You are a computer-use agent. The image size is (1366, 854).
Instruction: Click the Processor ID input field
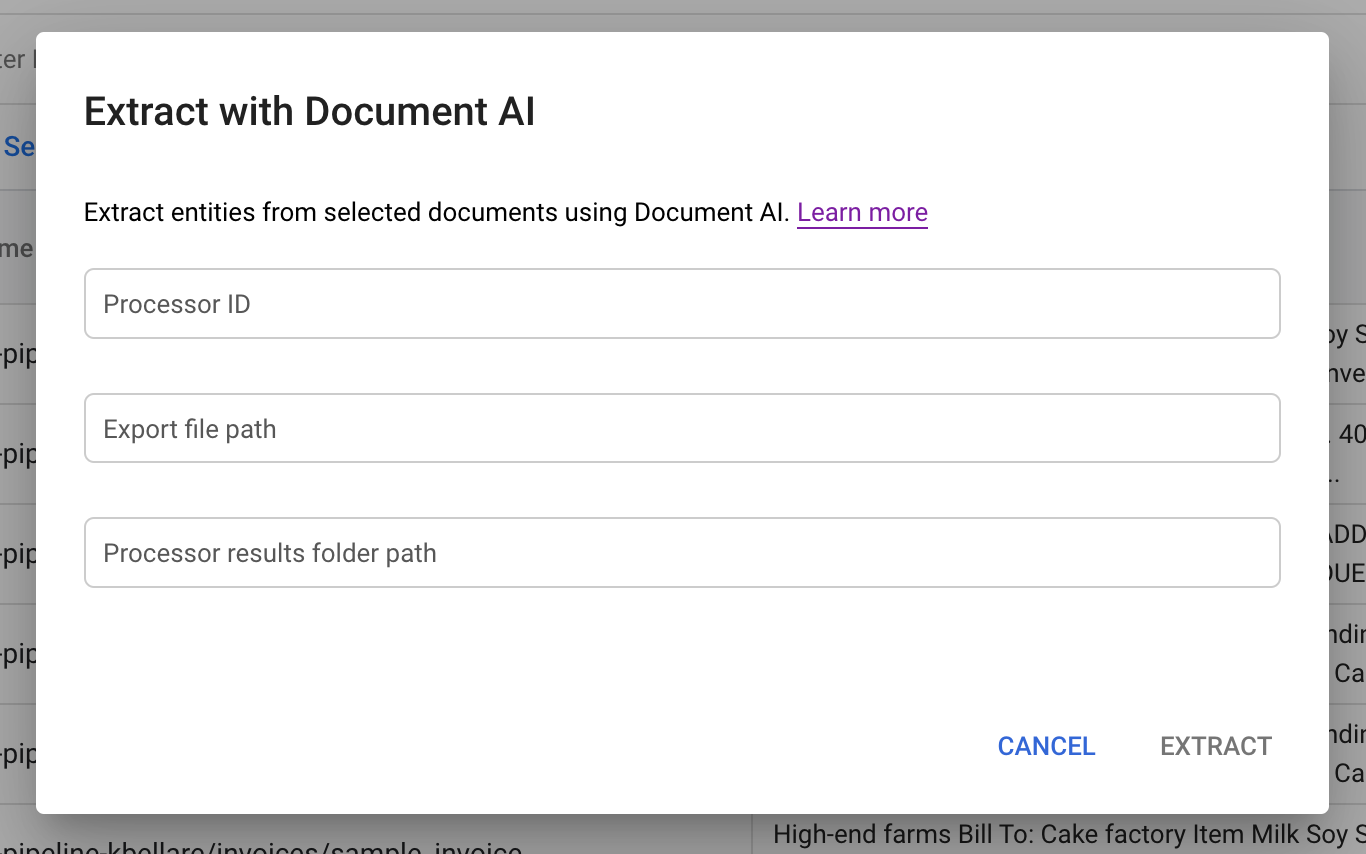click(x=682, y=304)
